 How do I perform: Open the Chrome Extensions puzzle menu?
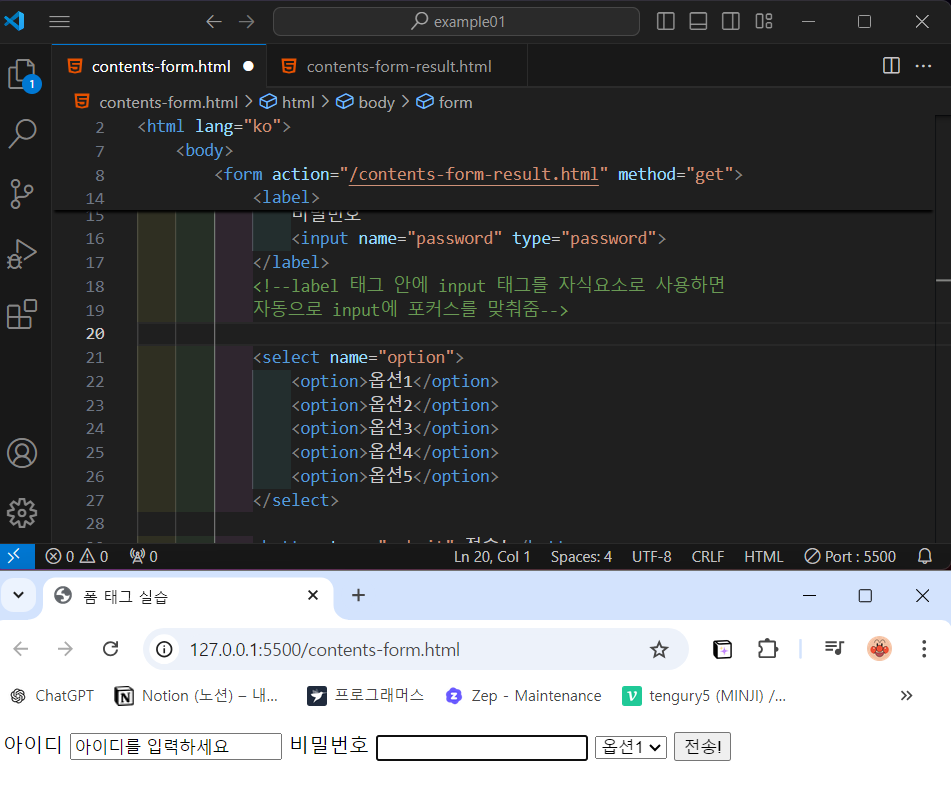pyautogui.click(x=768, y=650)
